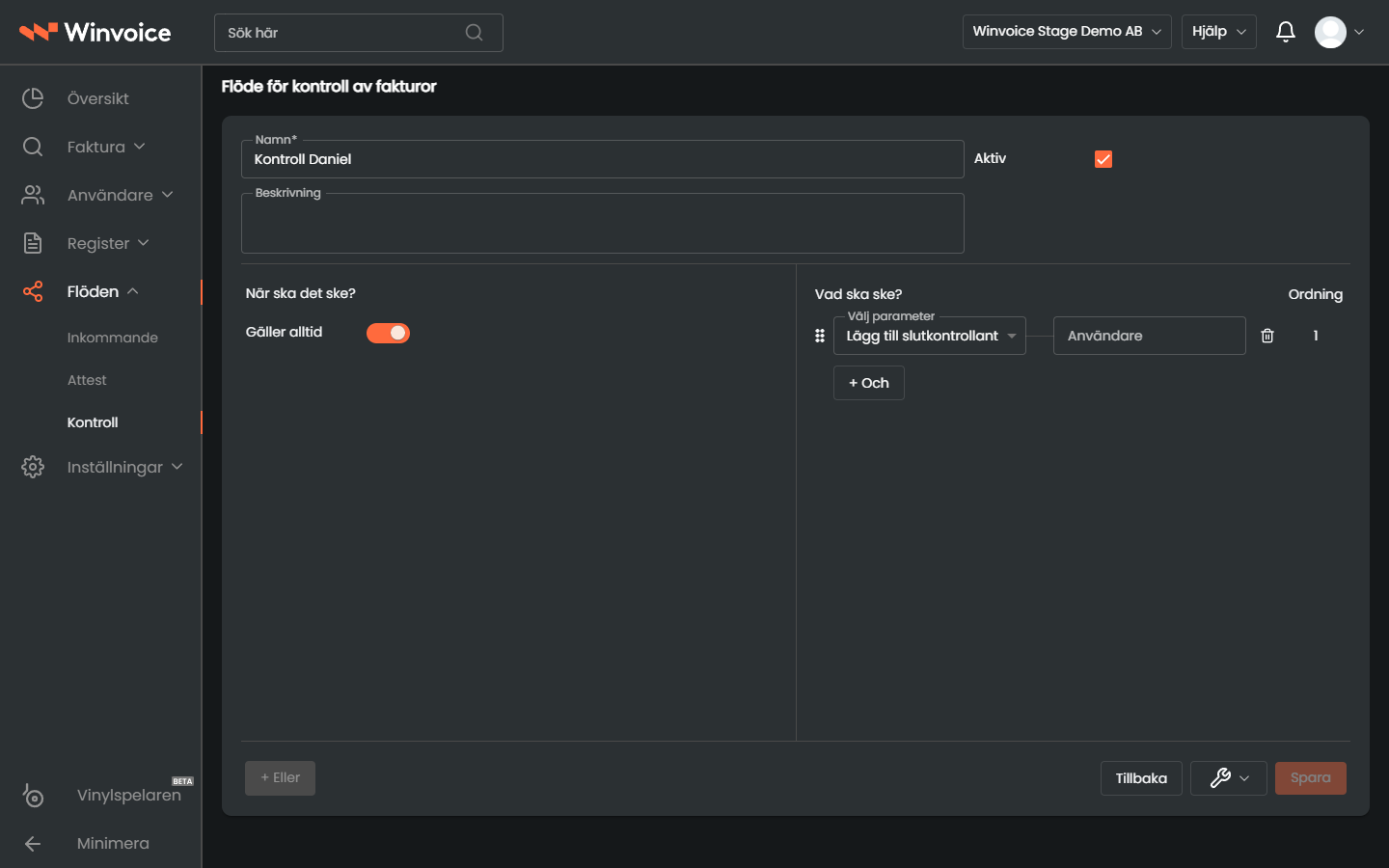
Task: Go to Inkommande flows
Action: pyautogui.click(x=113, y=338)
